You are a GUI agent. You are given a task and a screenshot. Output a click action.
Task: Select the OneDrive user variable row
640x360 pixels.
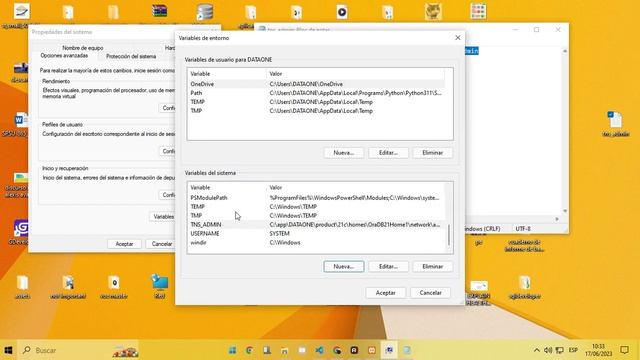[316, 84]
